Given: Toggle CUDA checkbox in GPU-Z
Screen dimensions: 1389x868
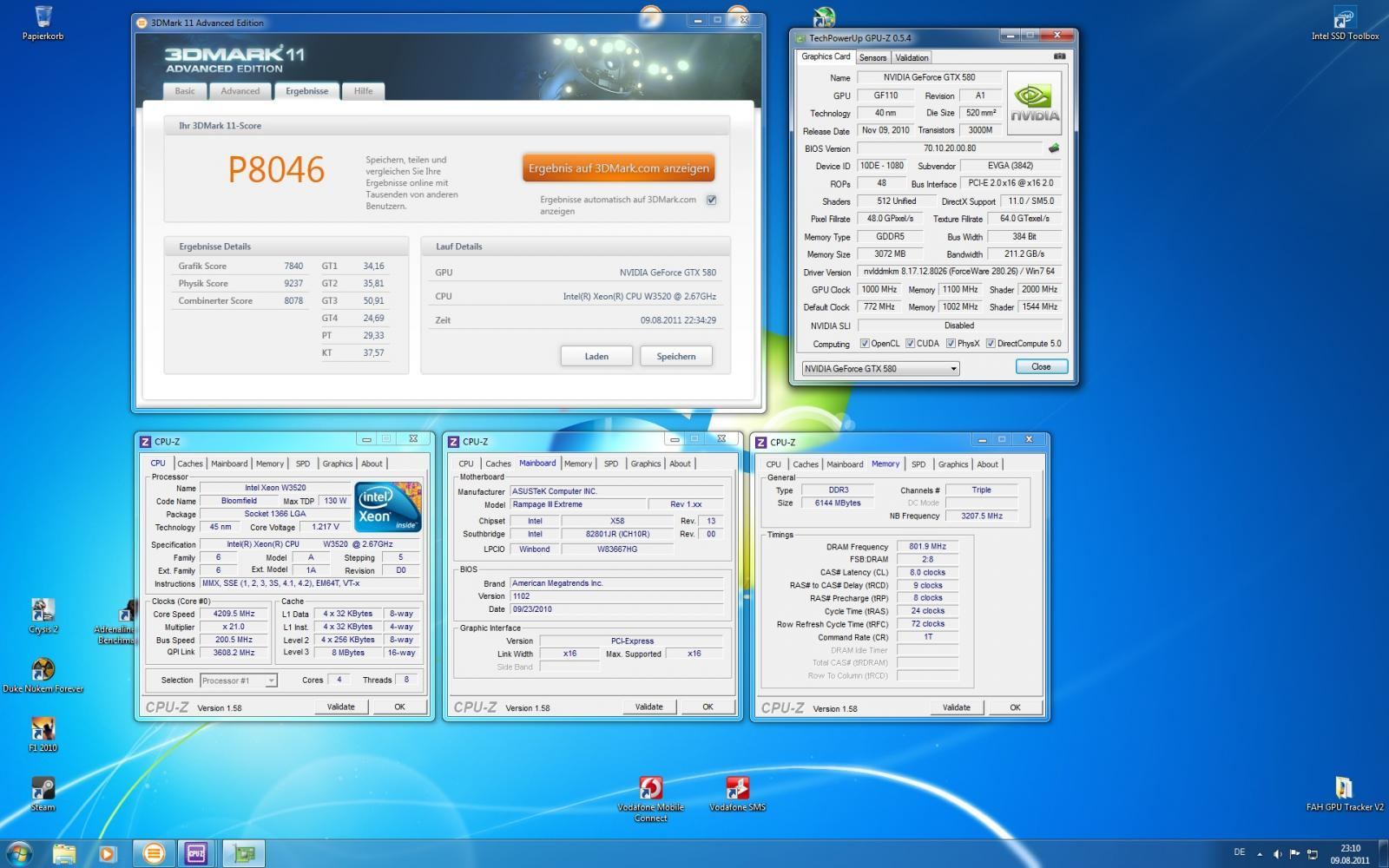Looking at the screenshot, I should 910,344.
